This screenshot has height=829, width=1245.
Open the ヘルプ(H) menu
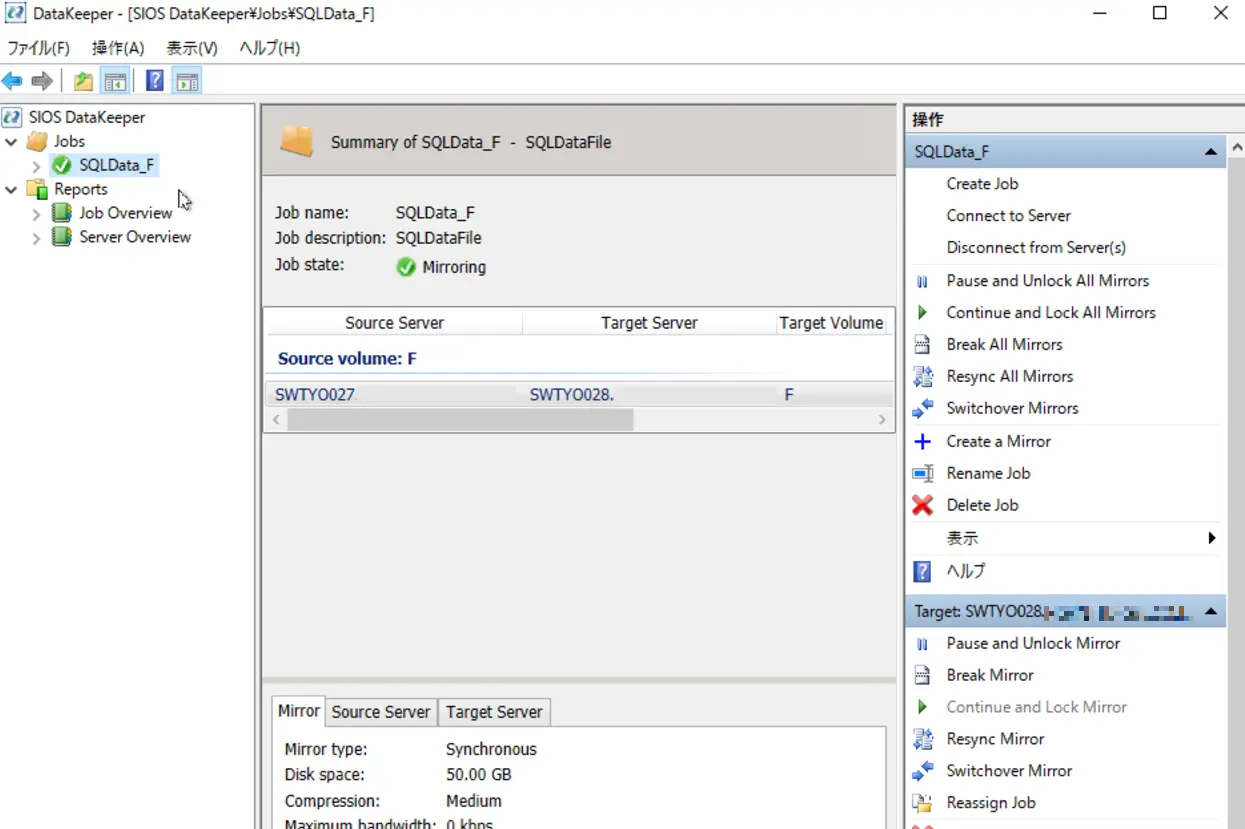coord(270,48)
